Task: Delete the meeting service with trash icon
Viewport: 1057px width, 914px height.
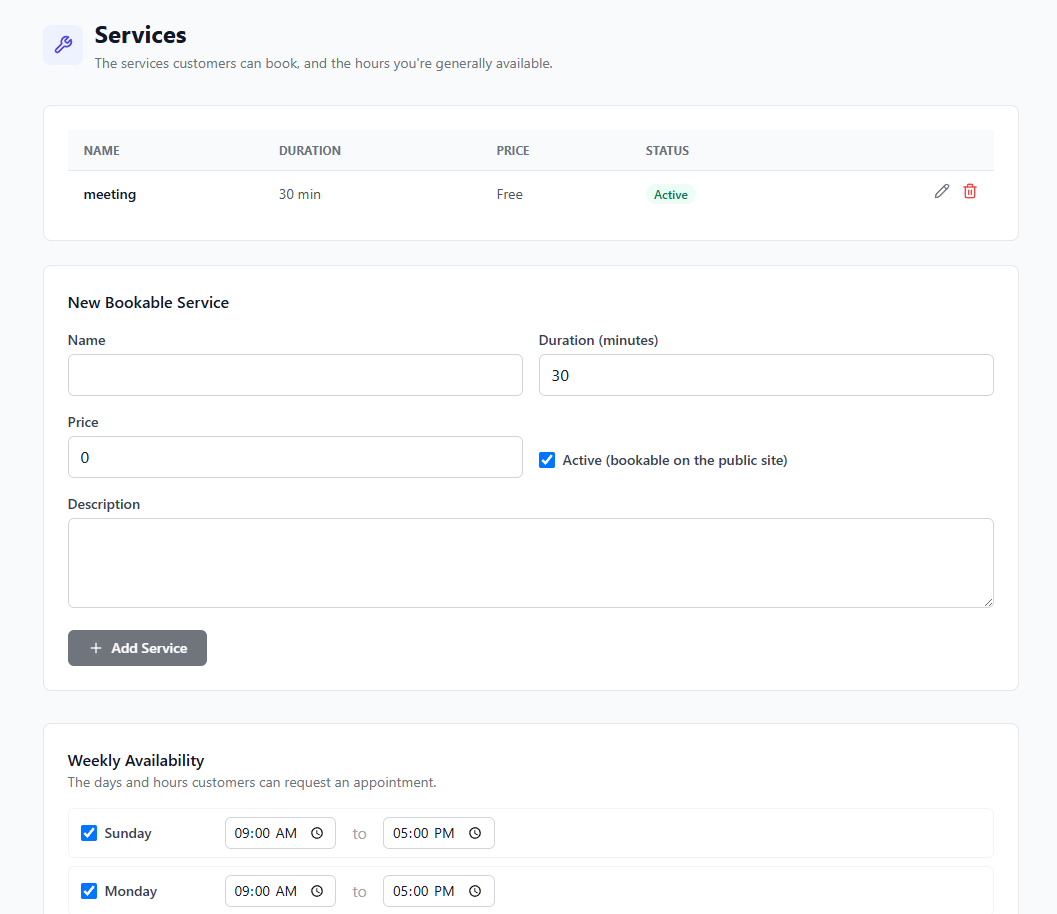Action: pyautogui.click(x=970, y=191)
